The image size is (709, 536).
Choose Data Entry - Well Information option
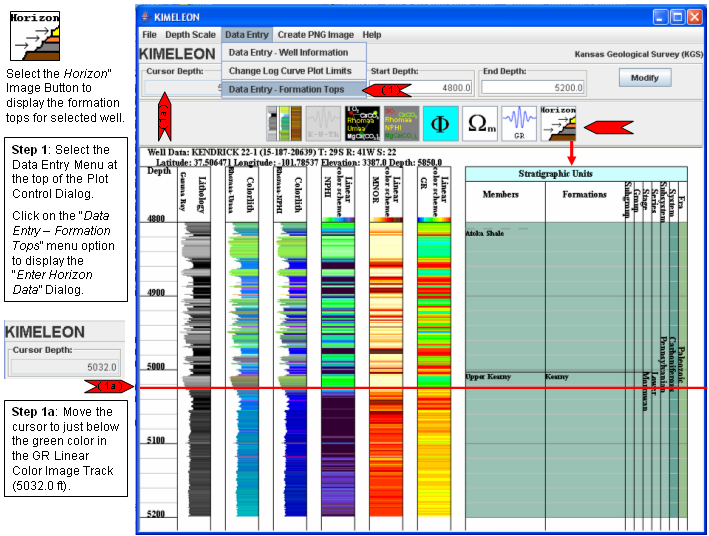pyautogui.click(x=288, y=52)
